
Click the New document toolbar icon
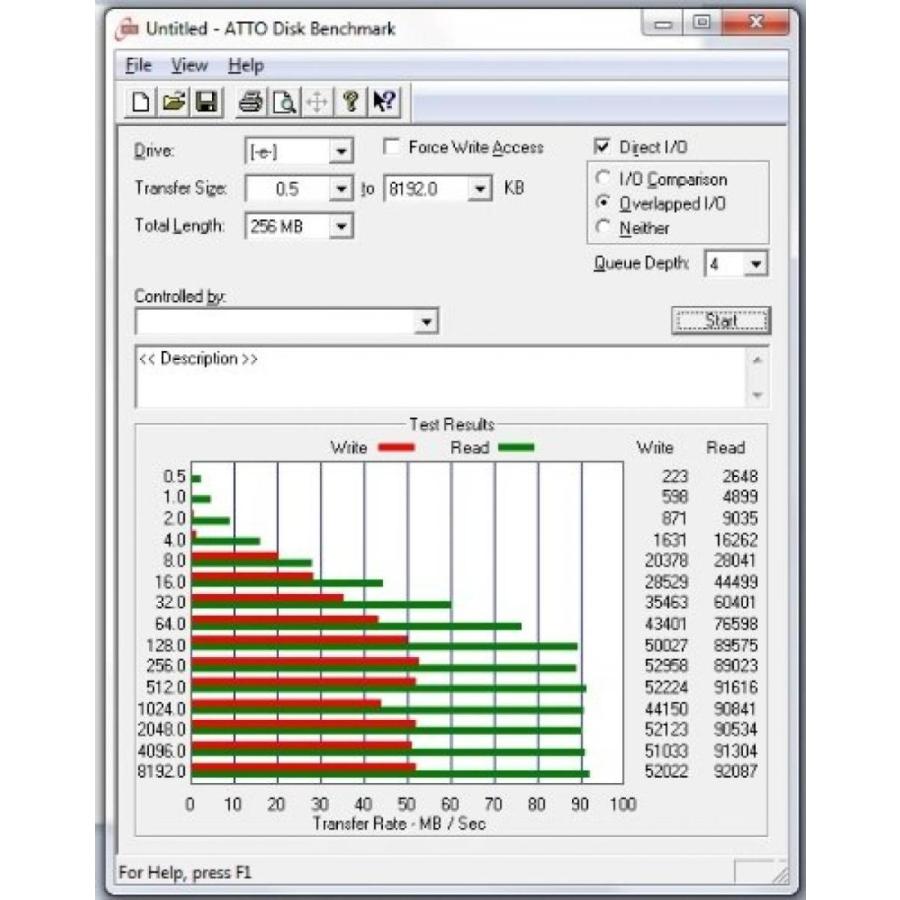click(141, 103)
